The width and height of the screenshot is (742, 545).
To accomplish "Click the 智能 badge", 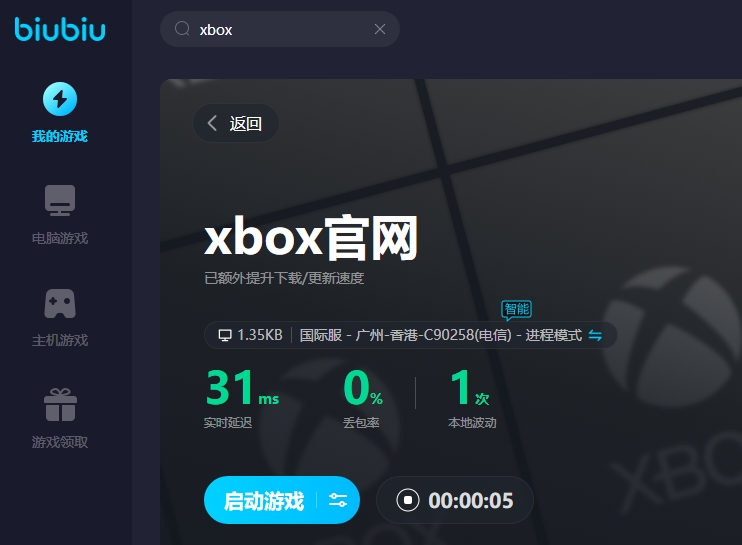I will tap(516, 309).
